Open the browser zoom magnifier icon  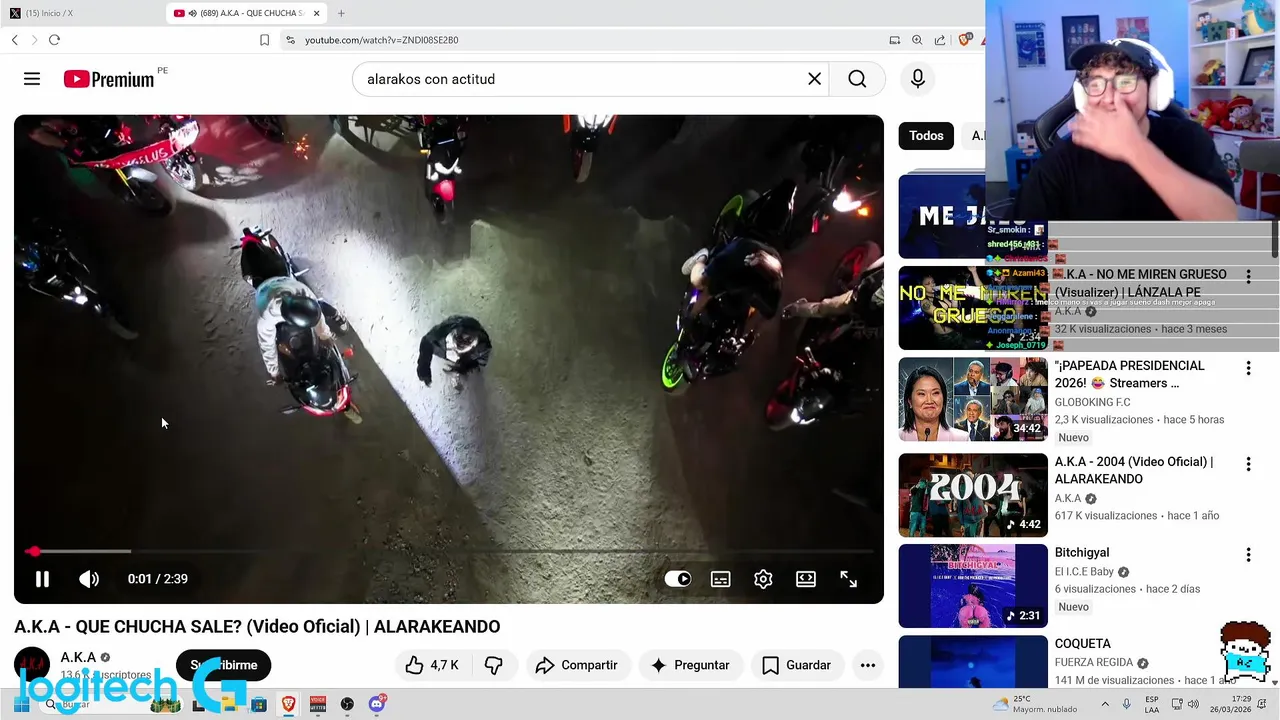(x=917, y=40)
